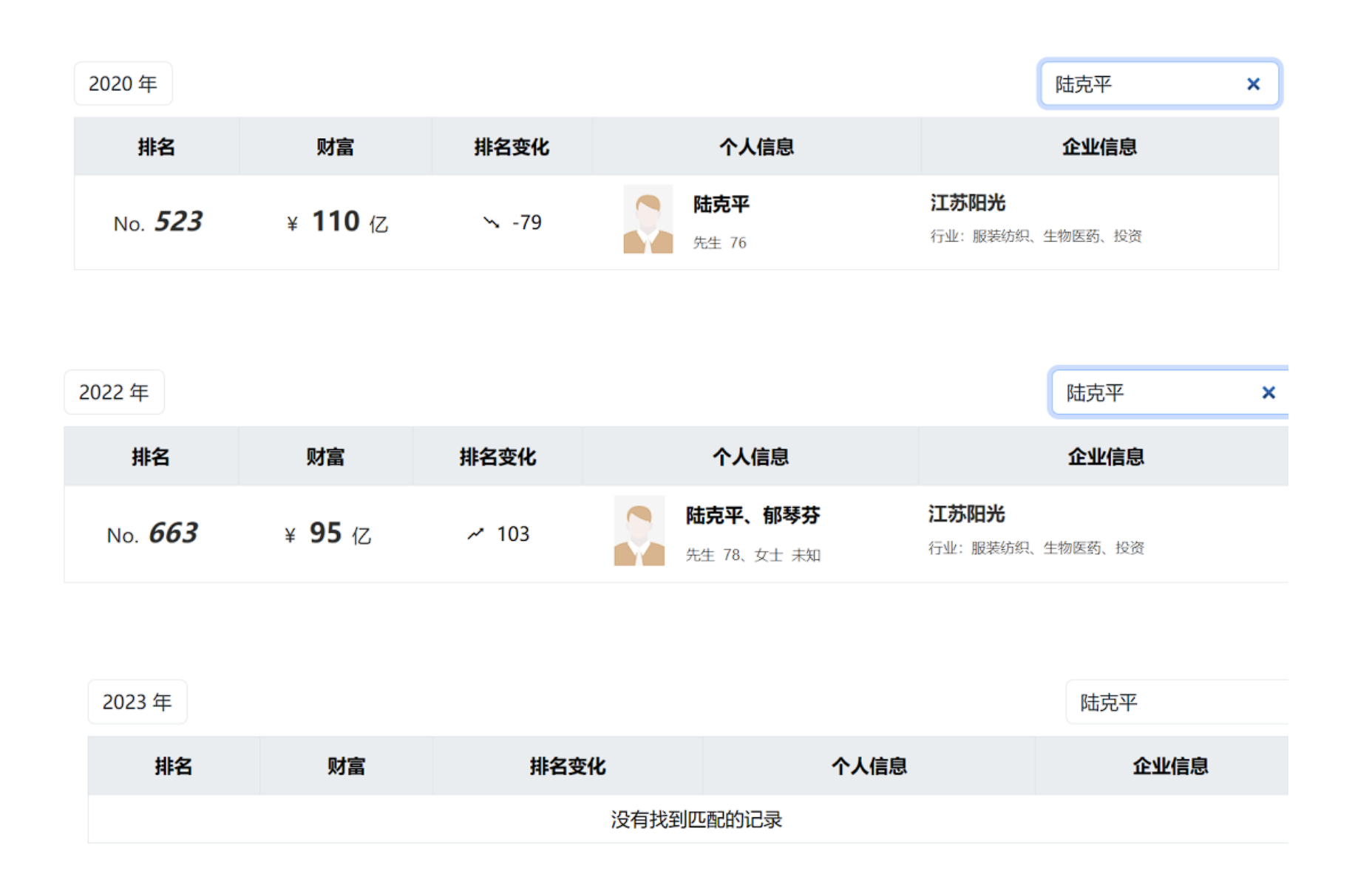
Task: Click 排名 header in the 2023 table
Action: [x=173, y=766]
